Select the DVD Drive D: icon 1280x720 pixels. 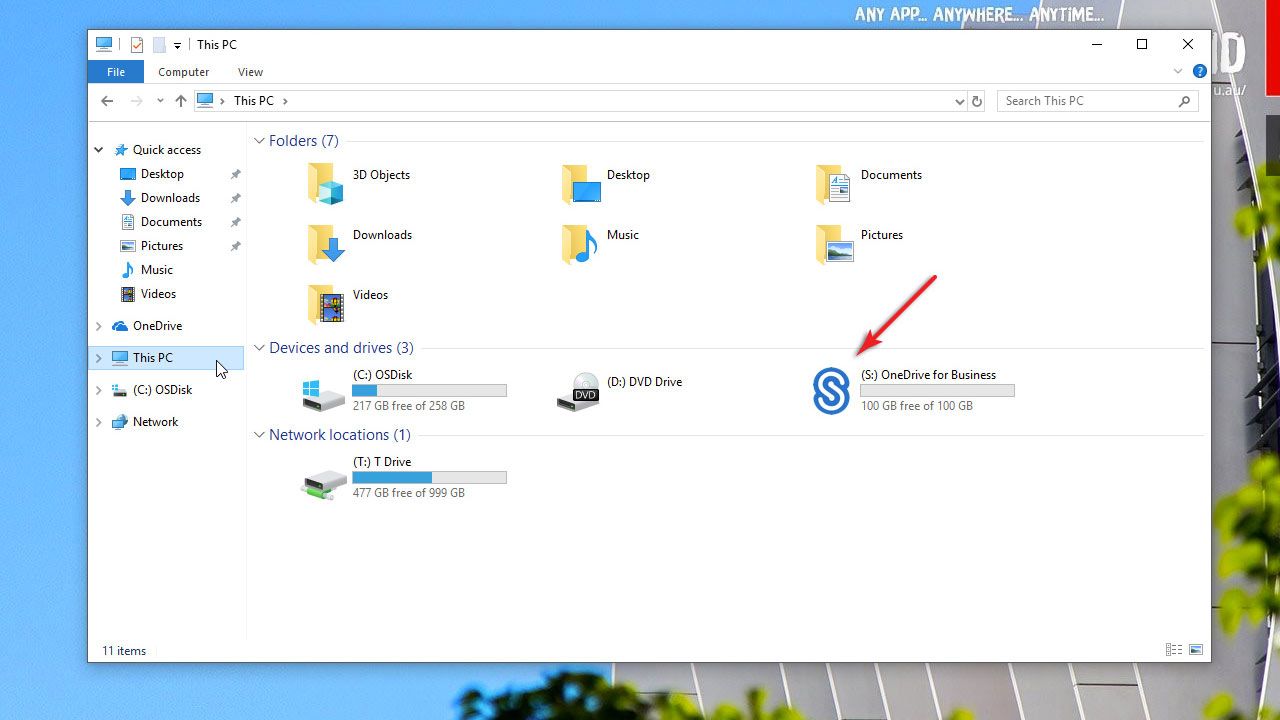[578, 391]
